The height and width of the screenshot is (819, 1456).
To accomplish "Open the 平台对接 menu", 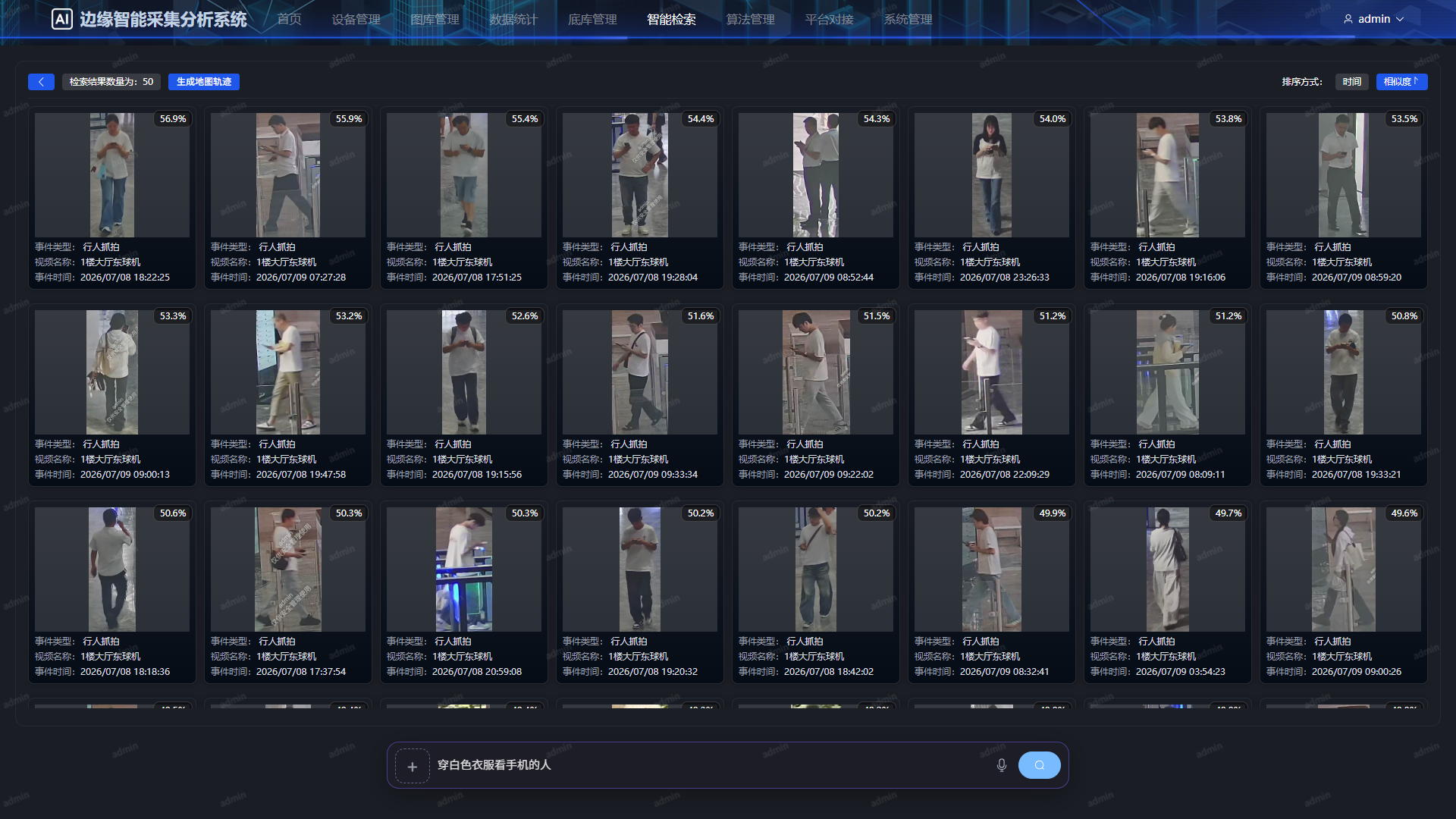I will (829, 19).
